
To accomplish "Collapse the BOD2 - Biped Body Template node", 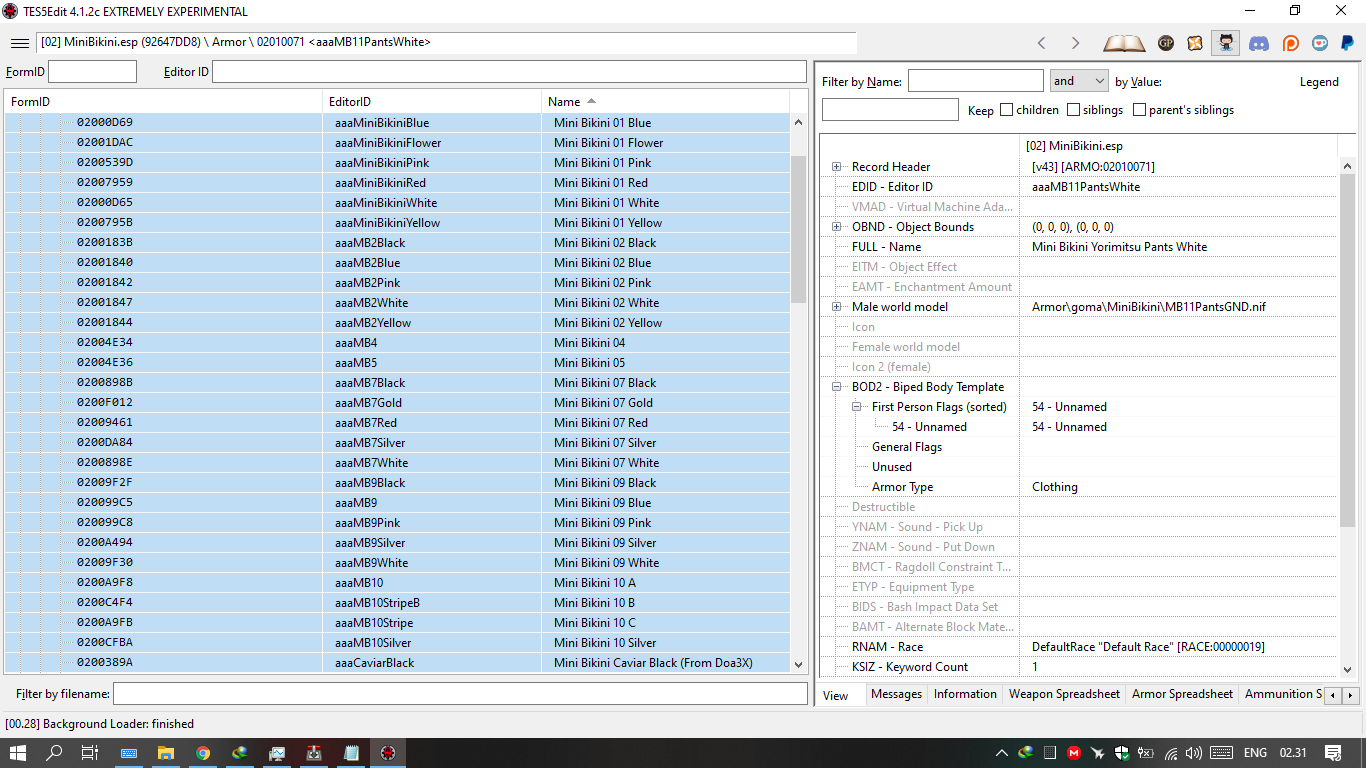I will coord(836,387).
